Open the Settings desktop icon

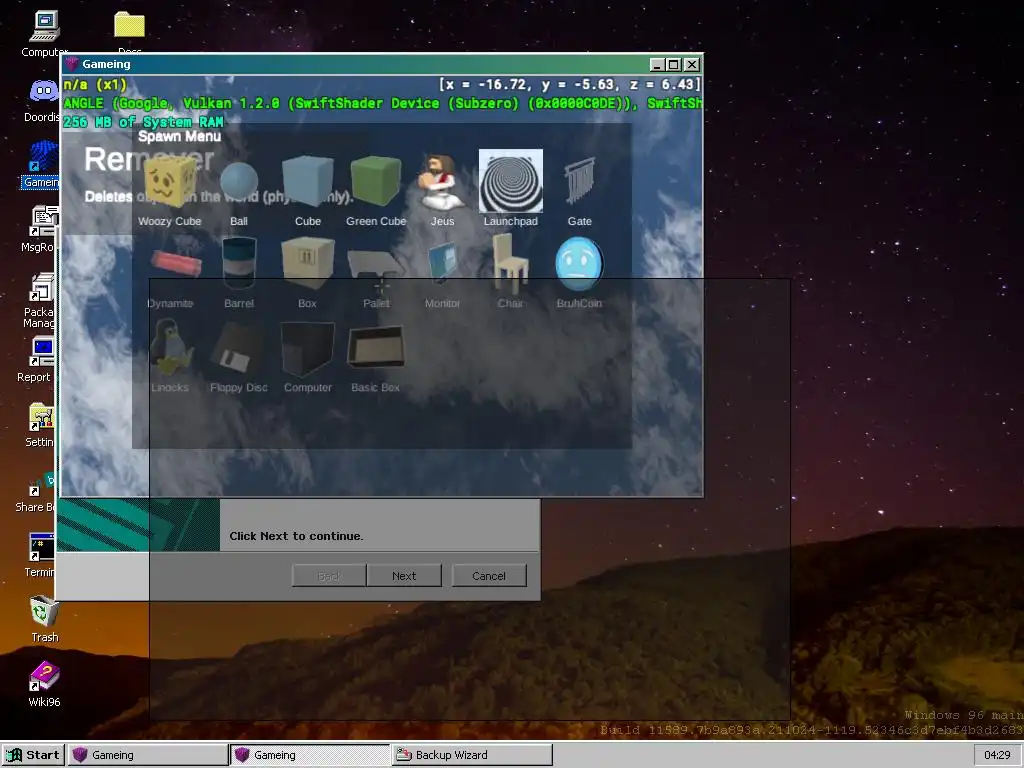(40, 424)
